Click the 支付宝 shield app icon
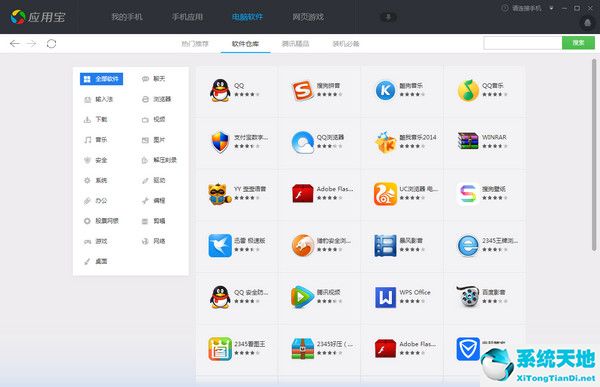This screenshot has height=387, width=600. (220, 142)
